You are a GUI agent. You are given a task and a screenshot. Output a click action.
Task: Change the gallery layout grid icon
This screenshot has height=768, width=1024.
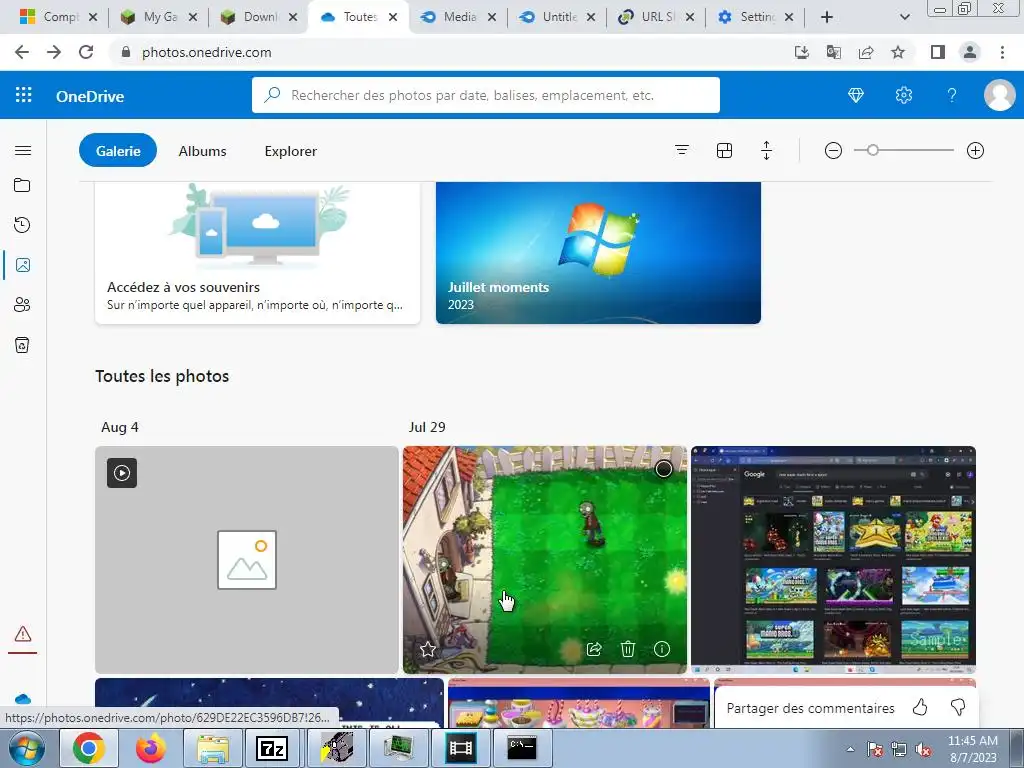[x=724, y=151]
